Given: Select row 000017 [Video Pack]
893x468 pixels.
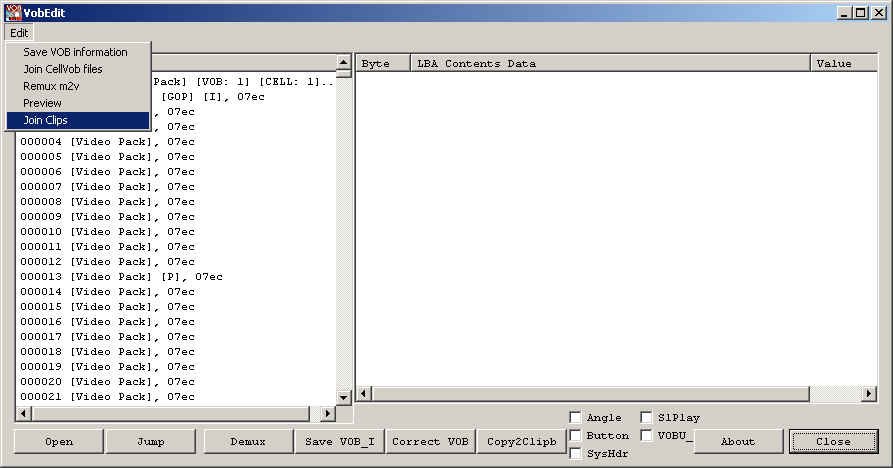Looking at the screenshot, I should coord(107,336).
